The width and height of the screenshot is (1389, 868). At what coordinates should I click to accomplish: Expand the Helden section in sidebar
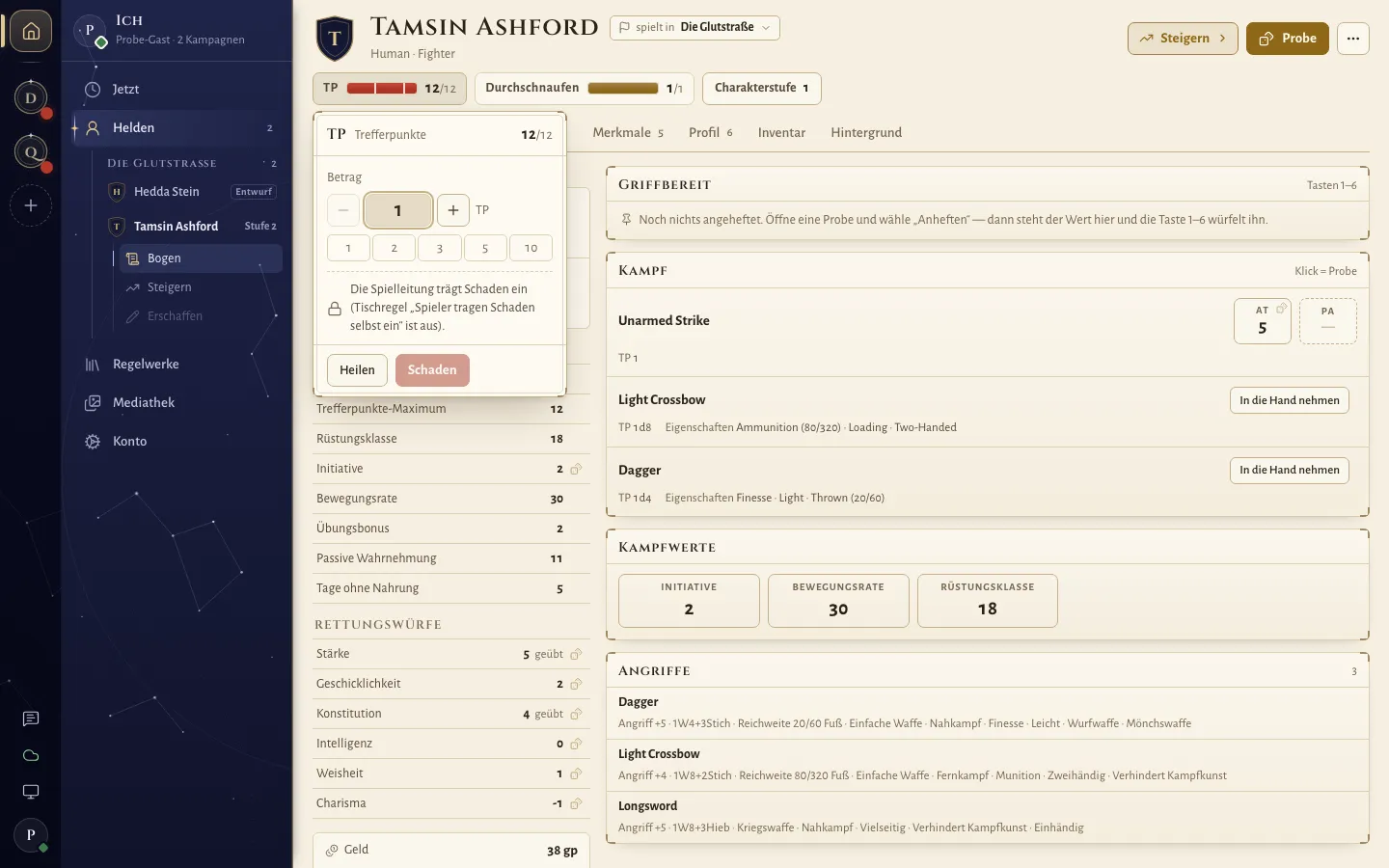[177, 127]
